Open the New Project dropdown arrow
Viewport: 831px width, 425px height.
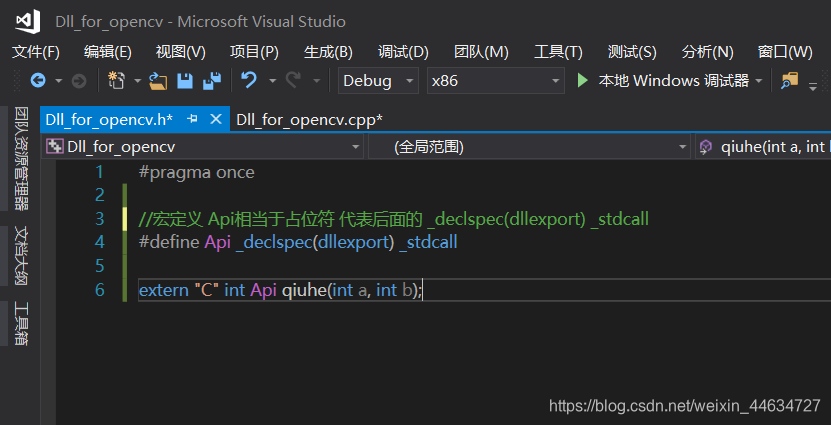137,81
